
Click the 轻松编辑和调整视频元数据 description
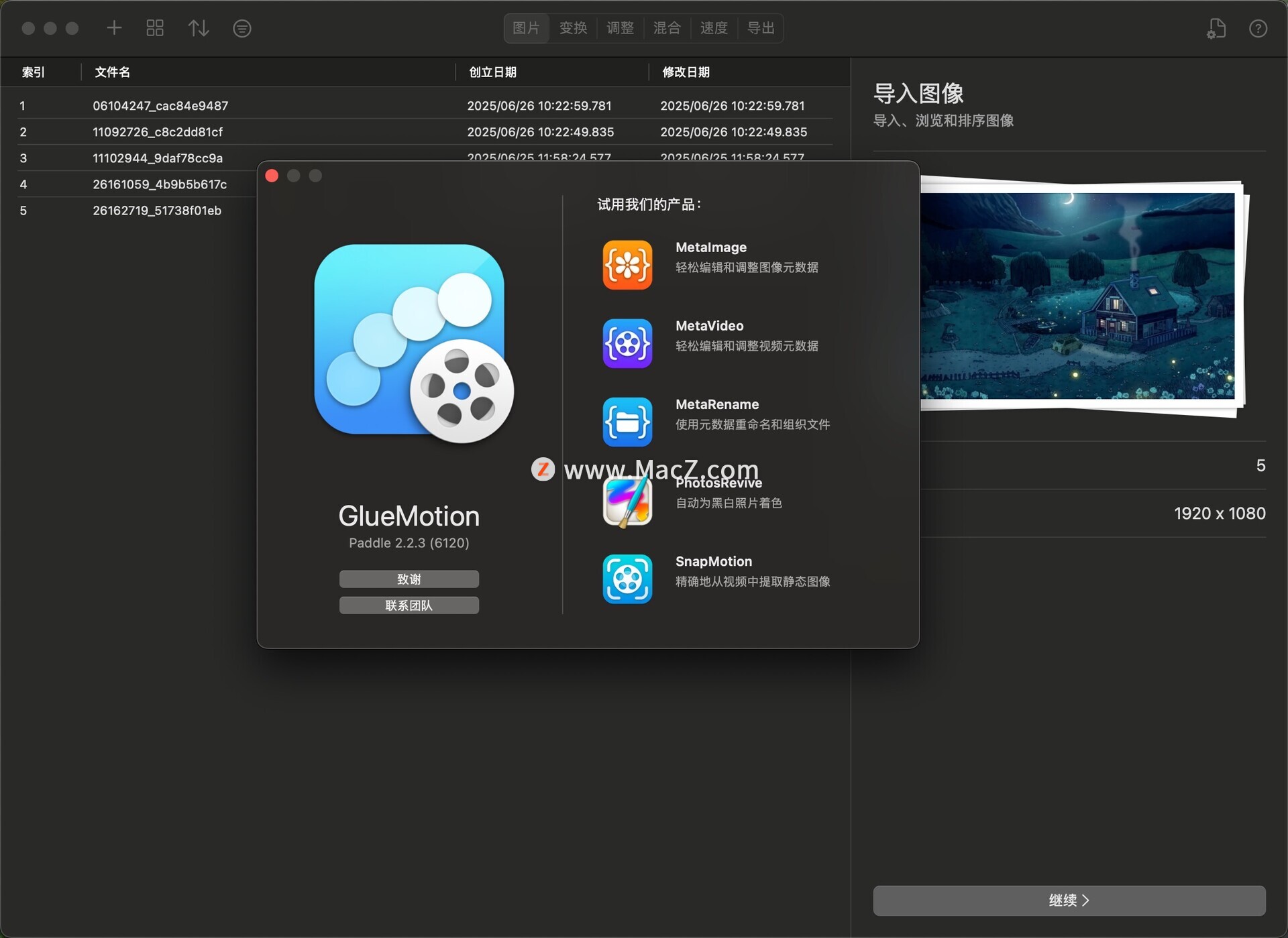747,345
